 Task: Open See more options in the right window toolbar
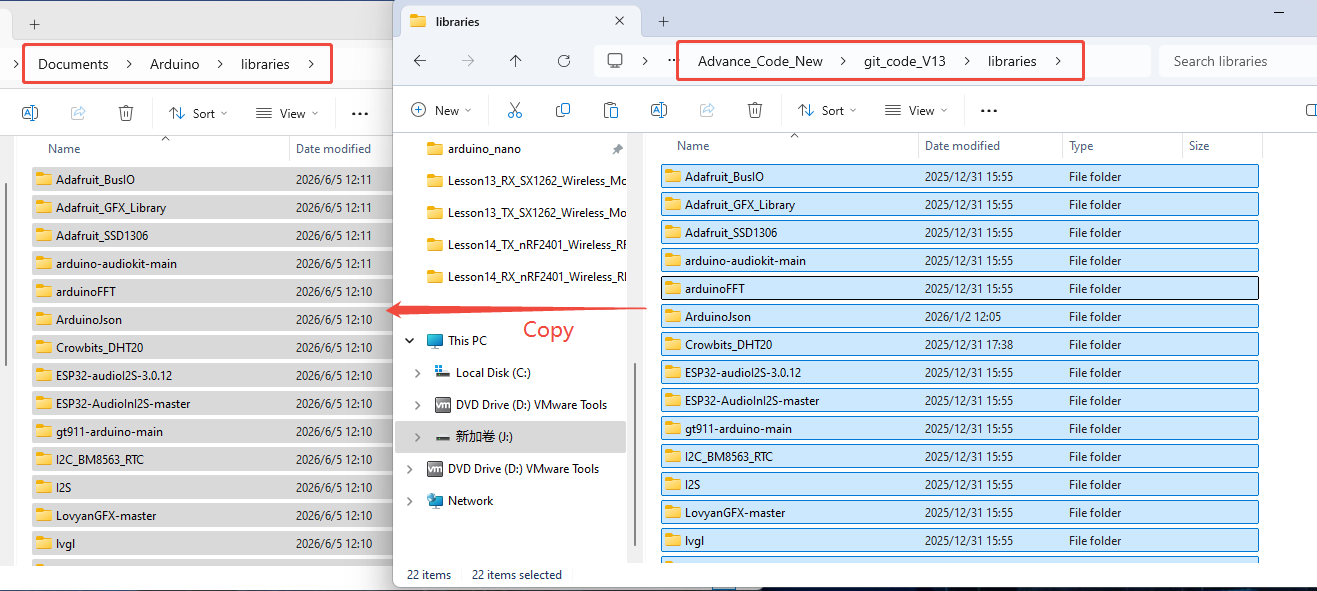989,110
